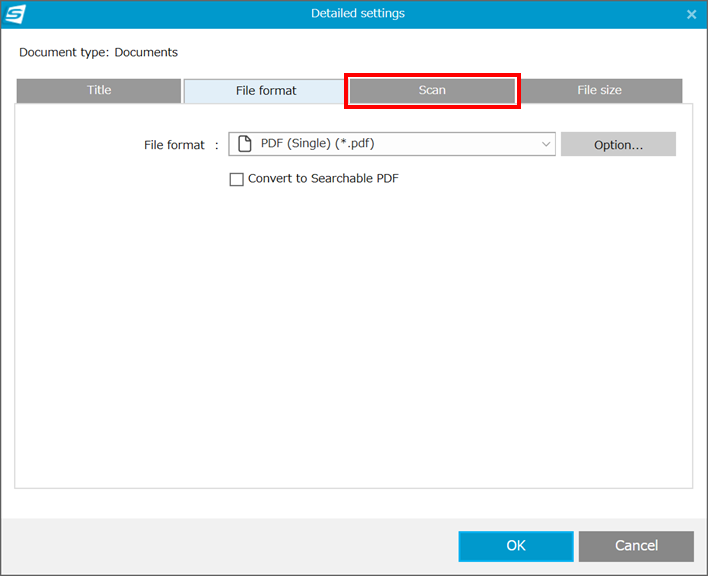
Task: Click the 'File format :' field label
Action: [181, 145]
